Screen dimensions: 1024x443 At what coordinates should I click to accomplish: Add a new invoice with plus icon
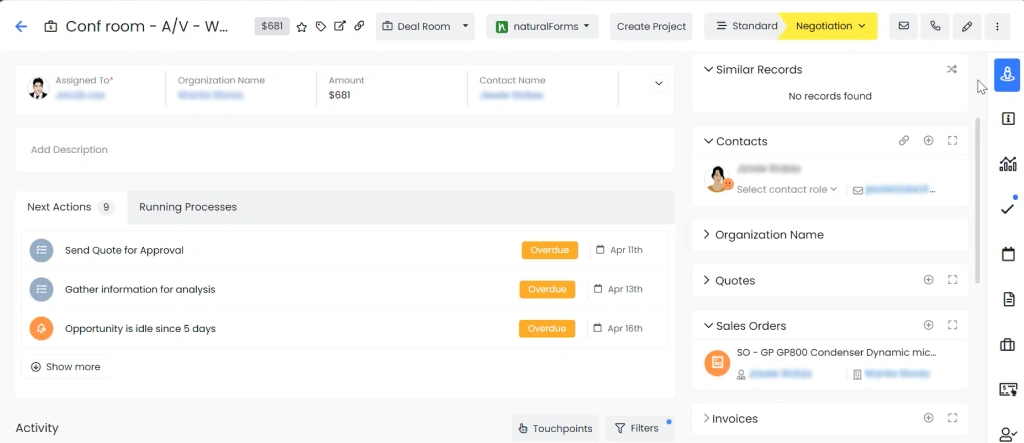click(928, 418)
